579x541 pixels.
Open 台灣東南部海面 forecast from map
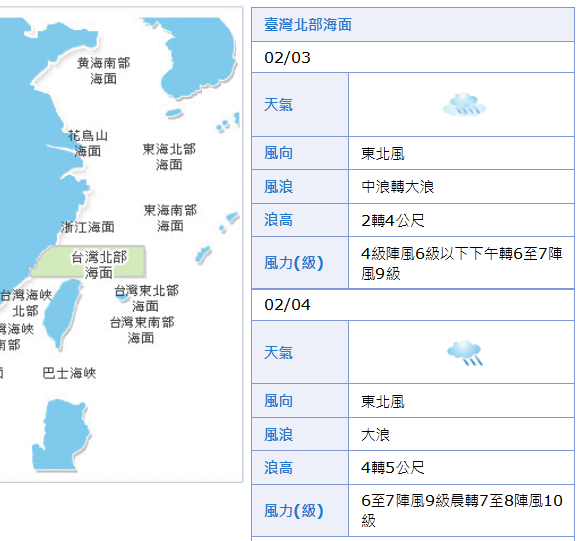[142, 330]
